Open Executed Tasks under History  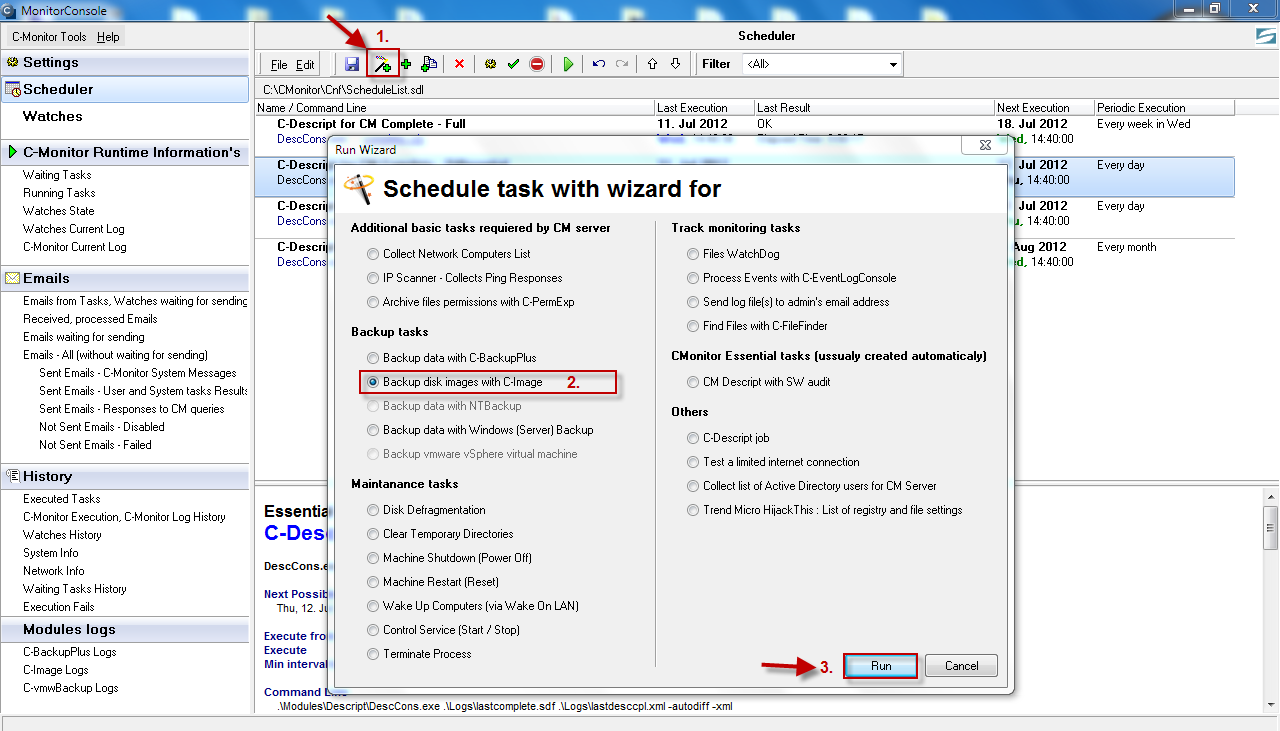pyautogui.click(x=62, y=499)
